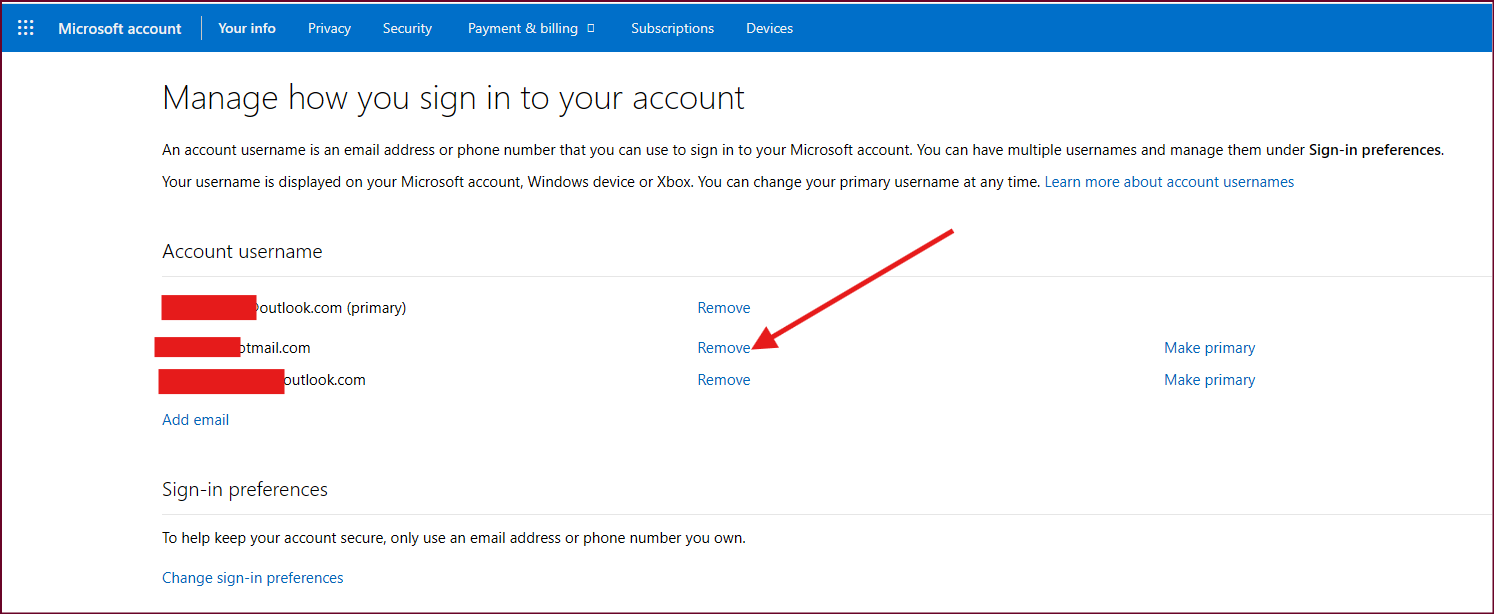Click the 'Your username is displayed' sentence
The image size is (1494, 614).
pos(601,182)
